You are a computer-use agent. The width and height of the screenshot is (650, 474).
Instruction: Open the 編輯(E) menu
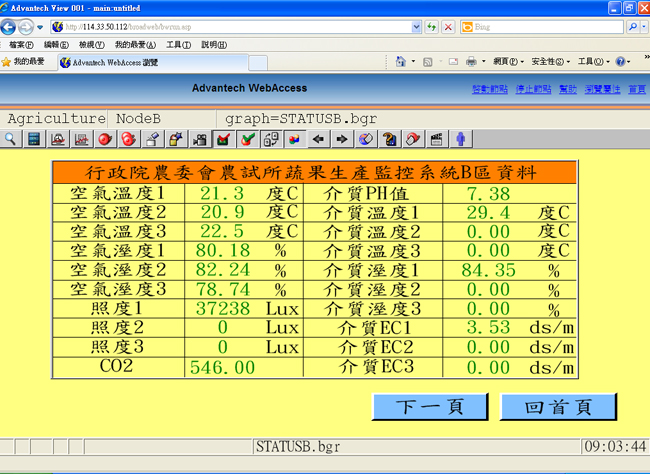coord(56,44)
